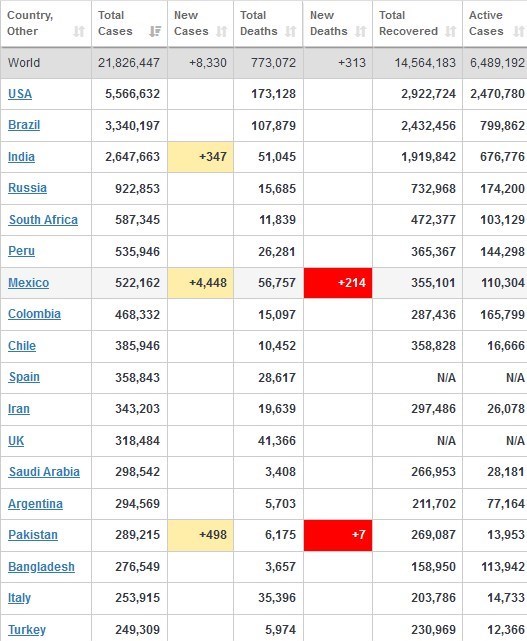The height and width of the screenshot is (641, 527).
Task: Sort by Total Recovered arrow icon
Action: 450,31
